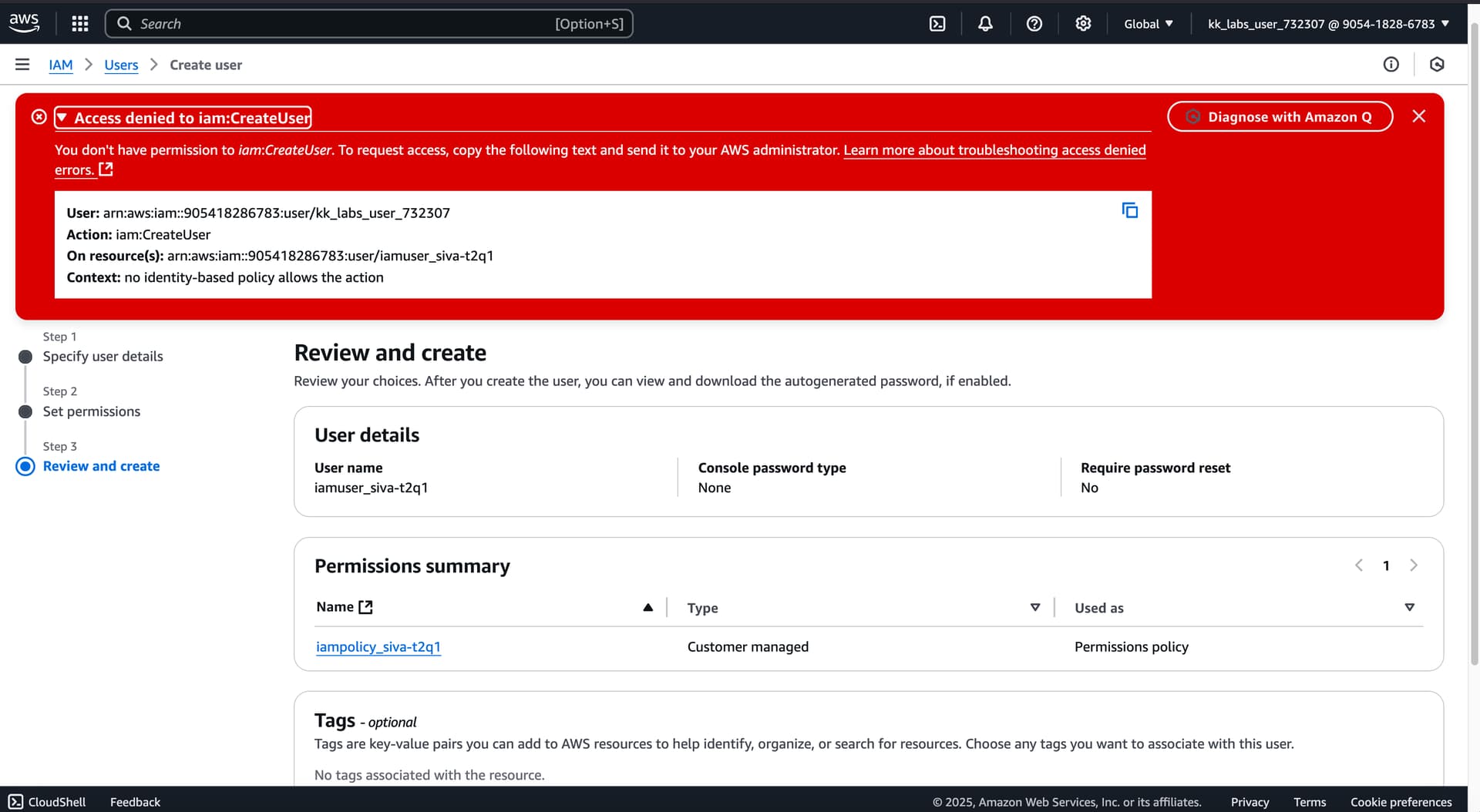Screen dimensions: 1480x812
Task: Open the settings gear in the top bar
Action: click(x=1083, y=24)
